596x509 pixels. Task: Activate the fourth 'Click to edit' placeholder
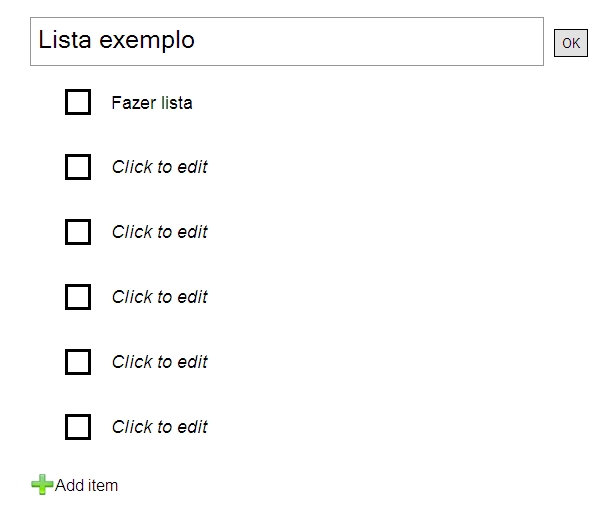160,362
